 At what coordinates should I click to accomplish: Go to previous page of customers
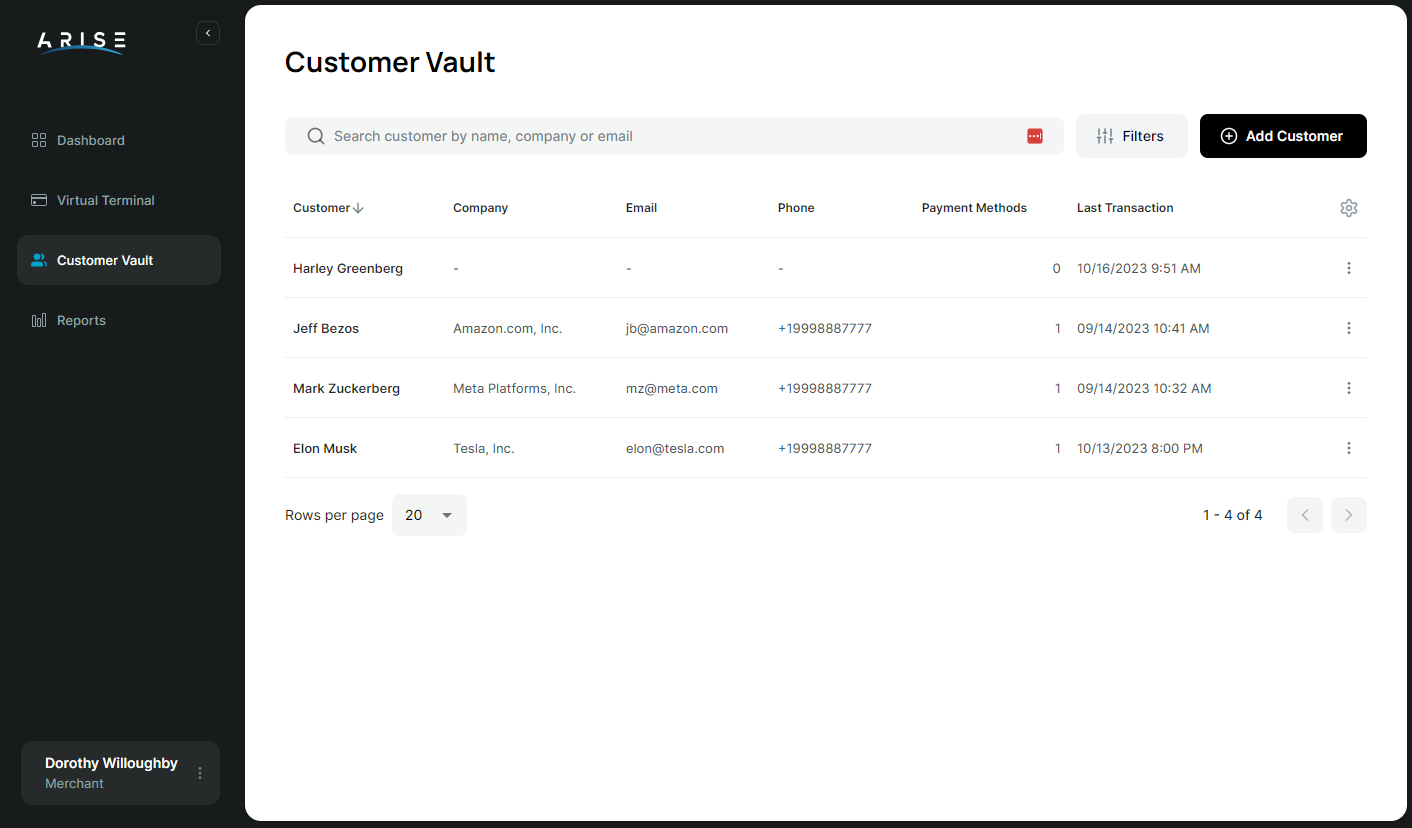pos(1305,515)
